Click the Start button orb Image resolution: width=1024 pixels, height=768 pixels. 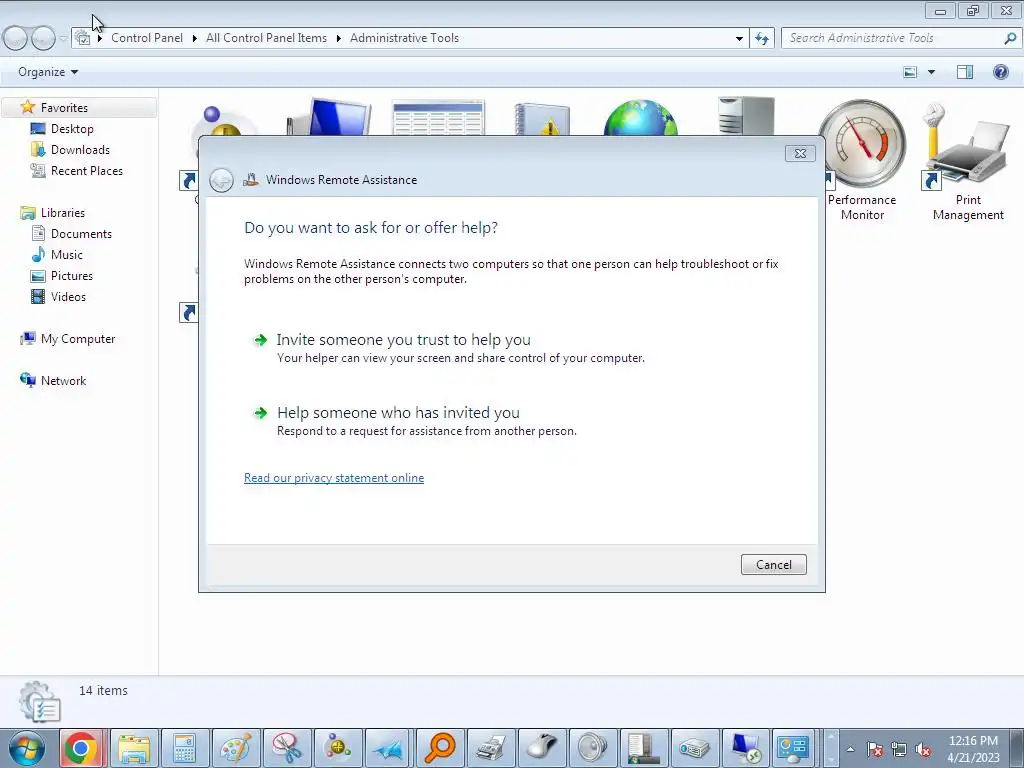[27, 748]
